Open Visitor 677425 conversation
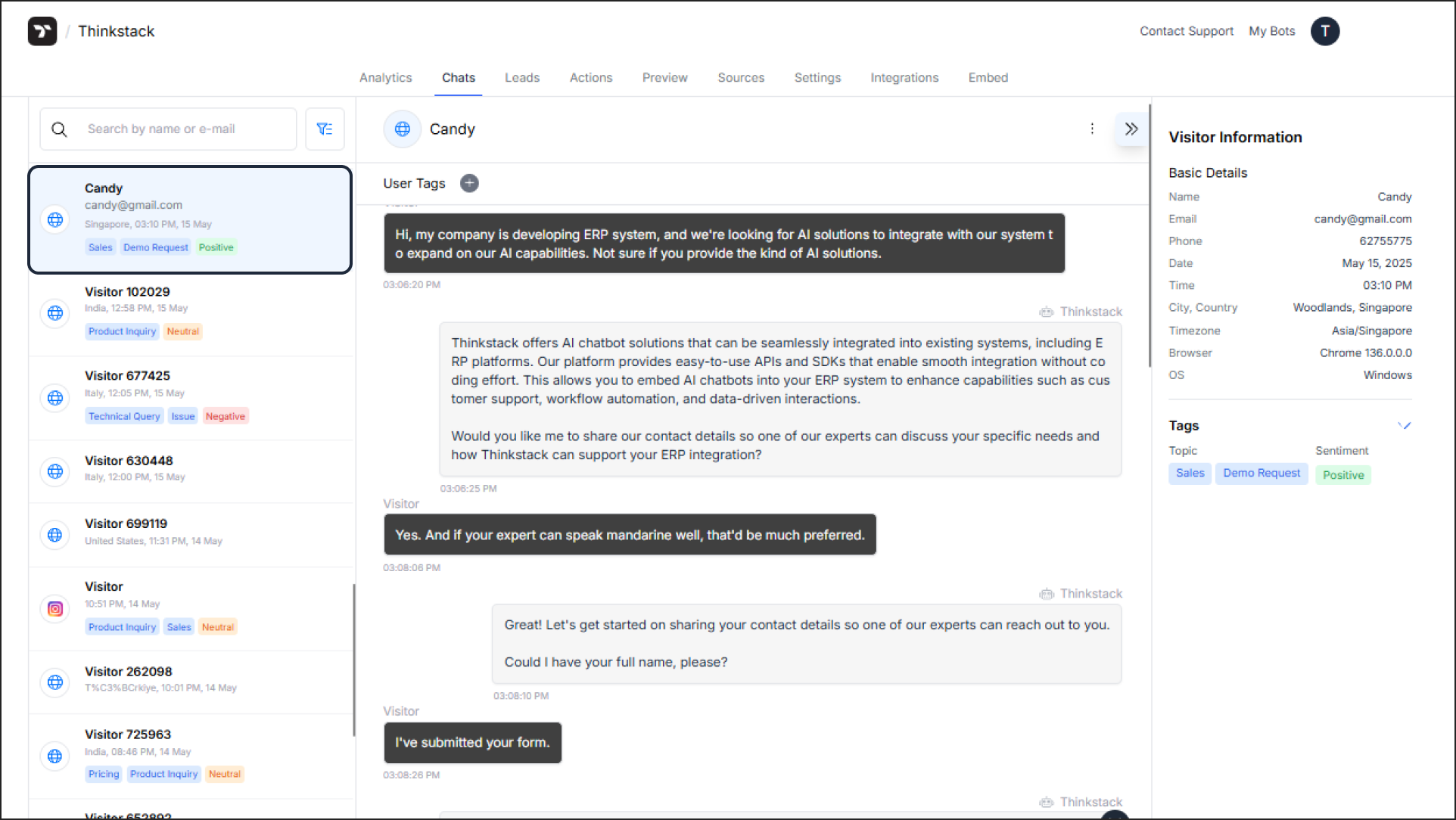 point(191,399)
